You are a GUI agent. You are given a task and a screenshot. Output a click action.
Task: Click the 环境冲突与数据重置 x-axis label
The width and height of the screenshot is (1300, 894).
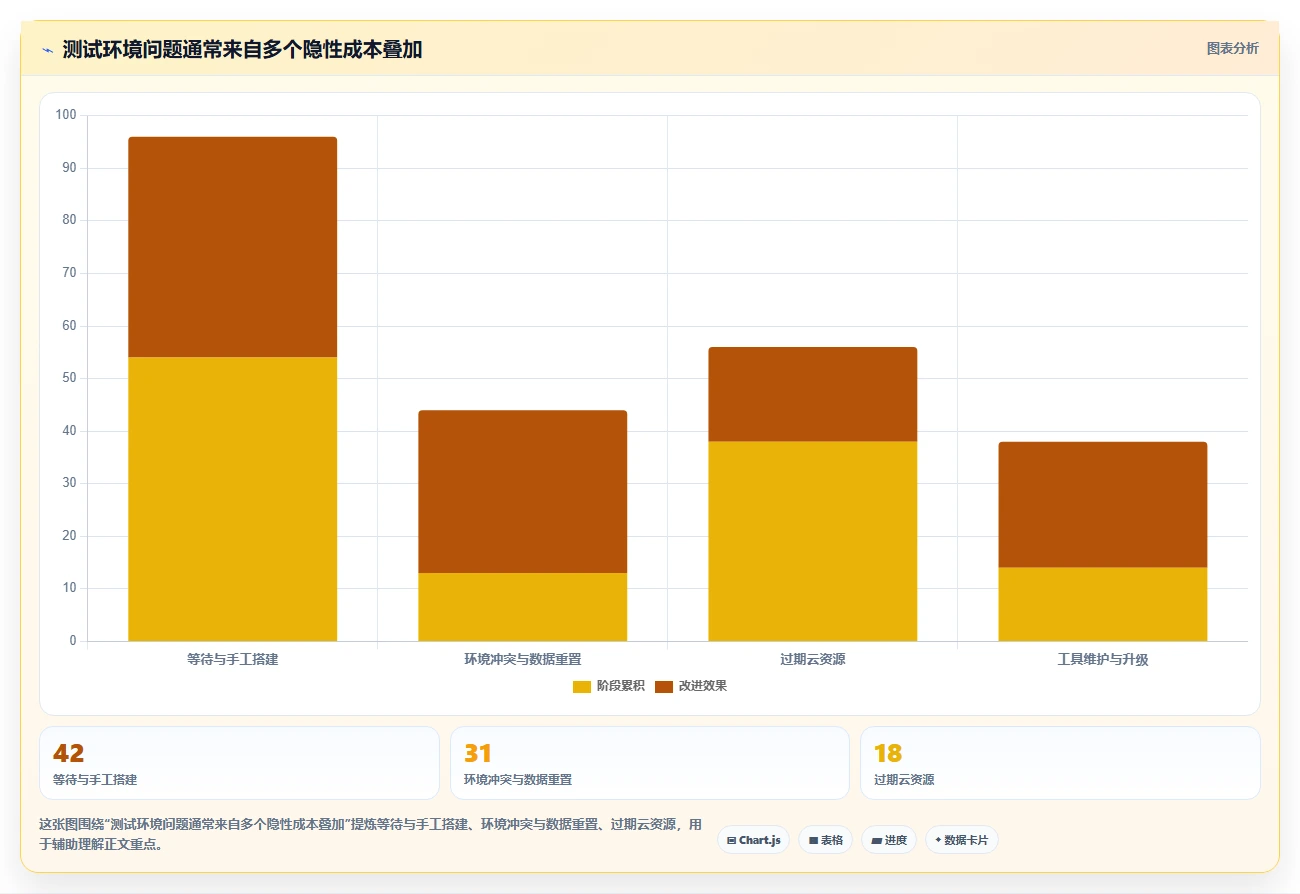[x=523, y=660]
